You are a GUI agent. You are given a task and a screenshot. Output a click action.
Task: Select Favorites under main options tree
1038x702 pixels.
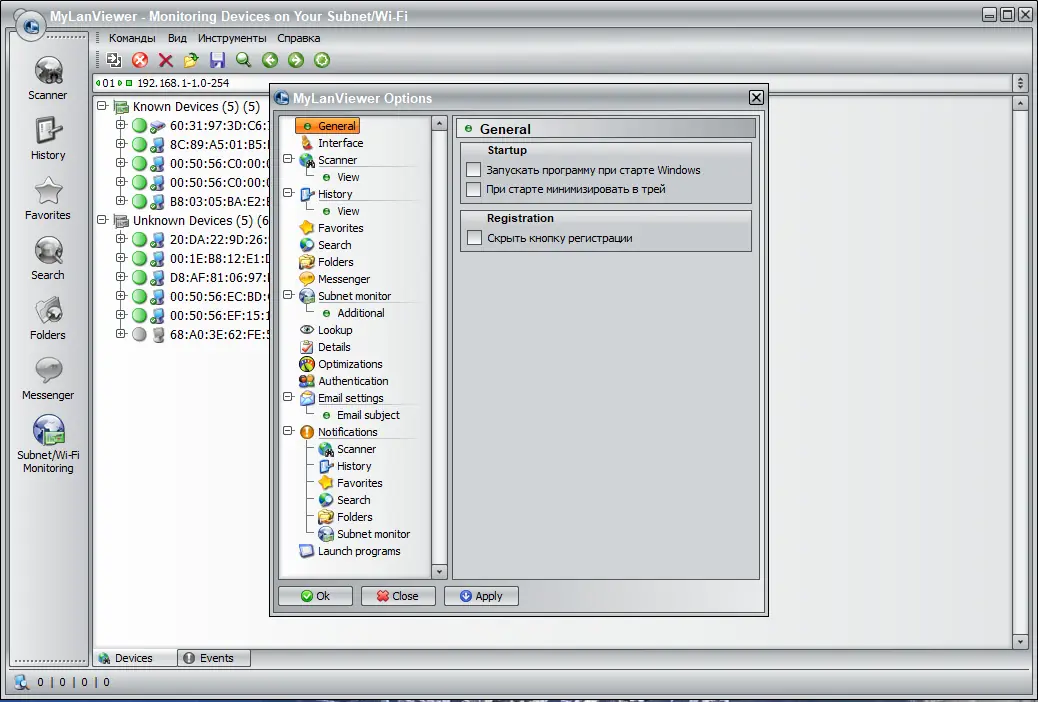pyautogui.click(x=340, y=228)
